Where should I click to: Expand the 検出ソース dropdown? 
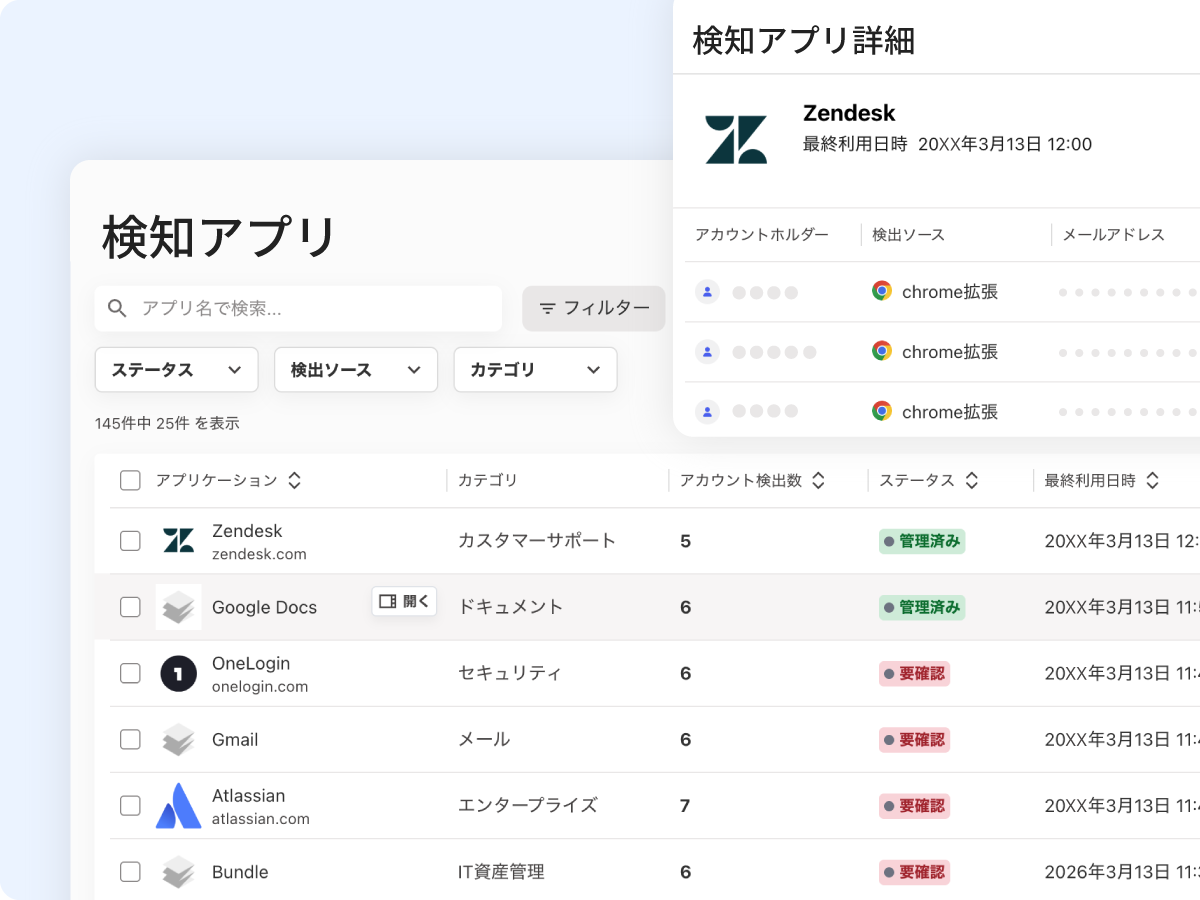(x=355, y=370)
